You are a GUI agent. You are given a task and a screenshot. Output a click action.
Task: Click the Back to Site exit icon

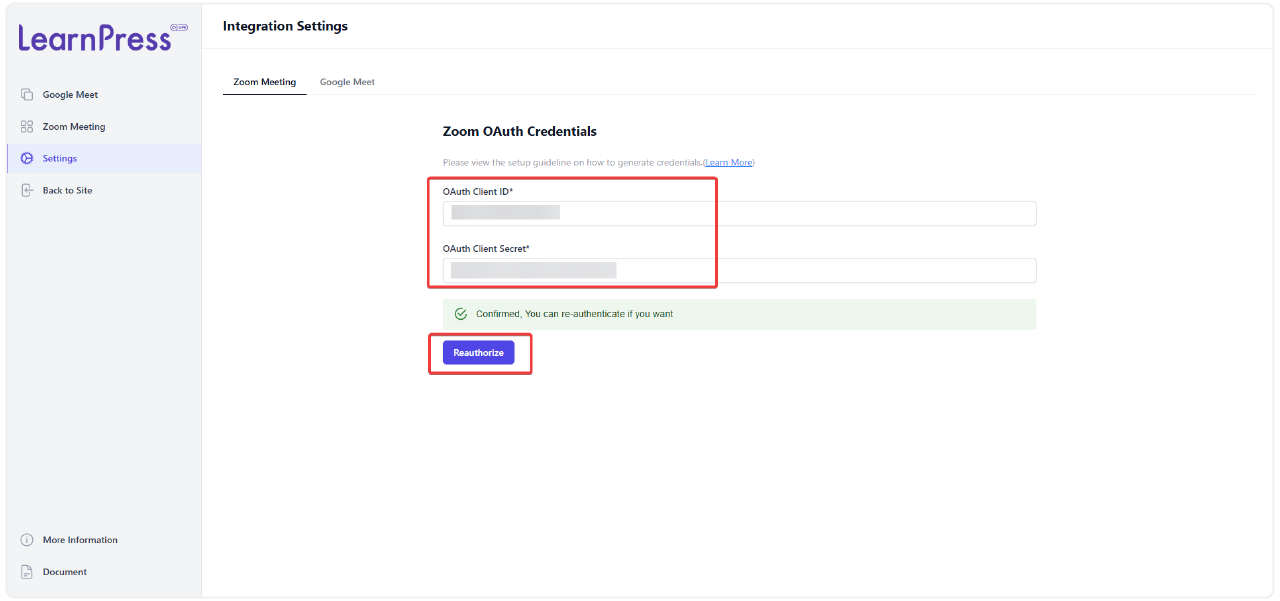pos(27,191)
